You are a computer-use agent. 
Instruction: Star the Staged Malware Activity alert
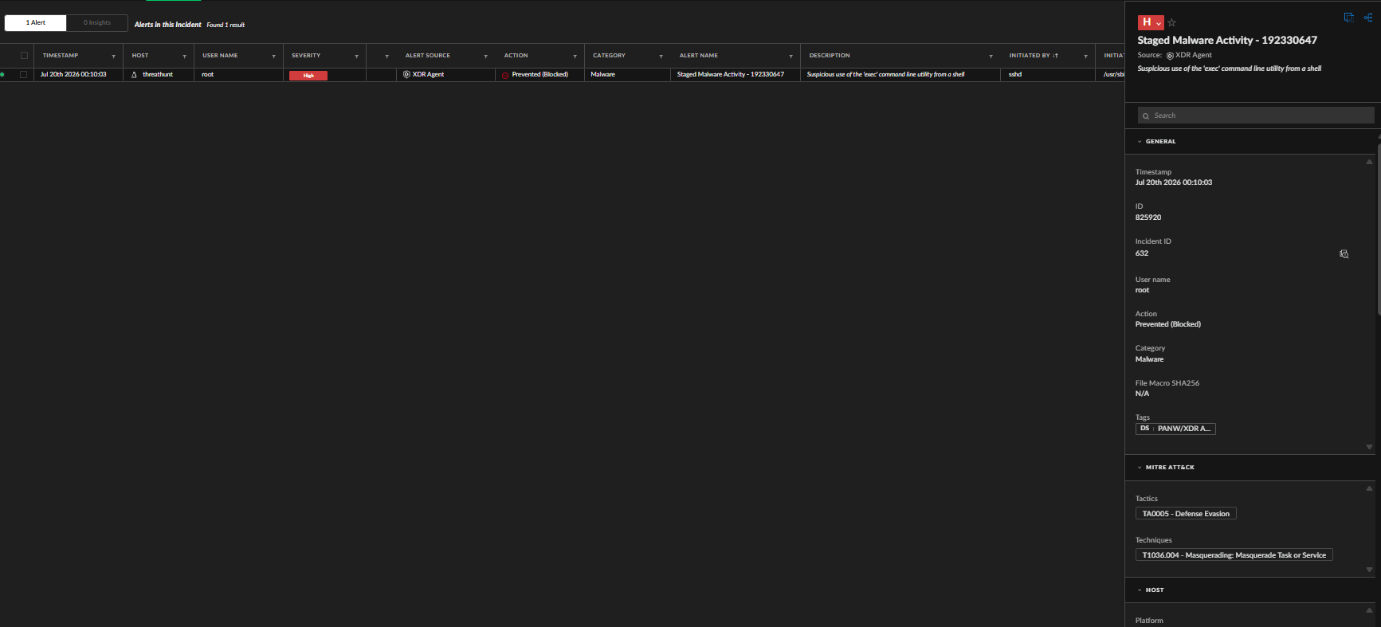(1172, 23)
